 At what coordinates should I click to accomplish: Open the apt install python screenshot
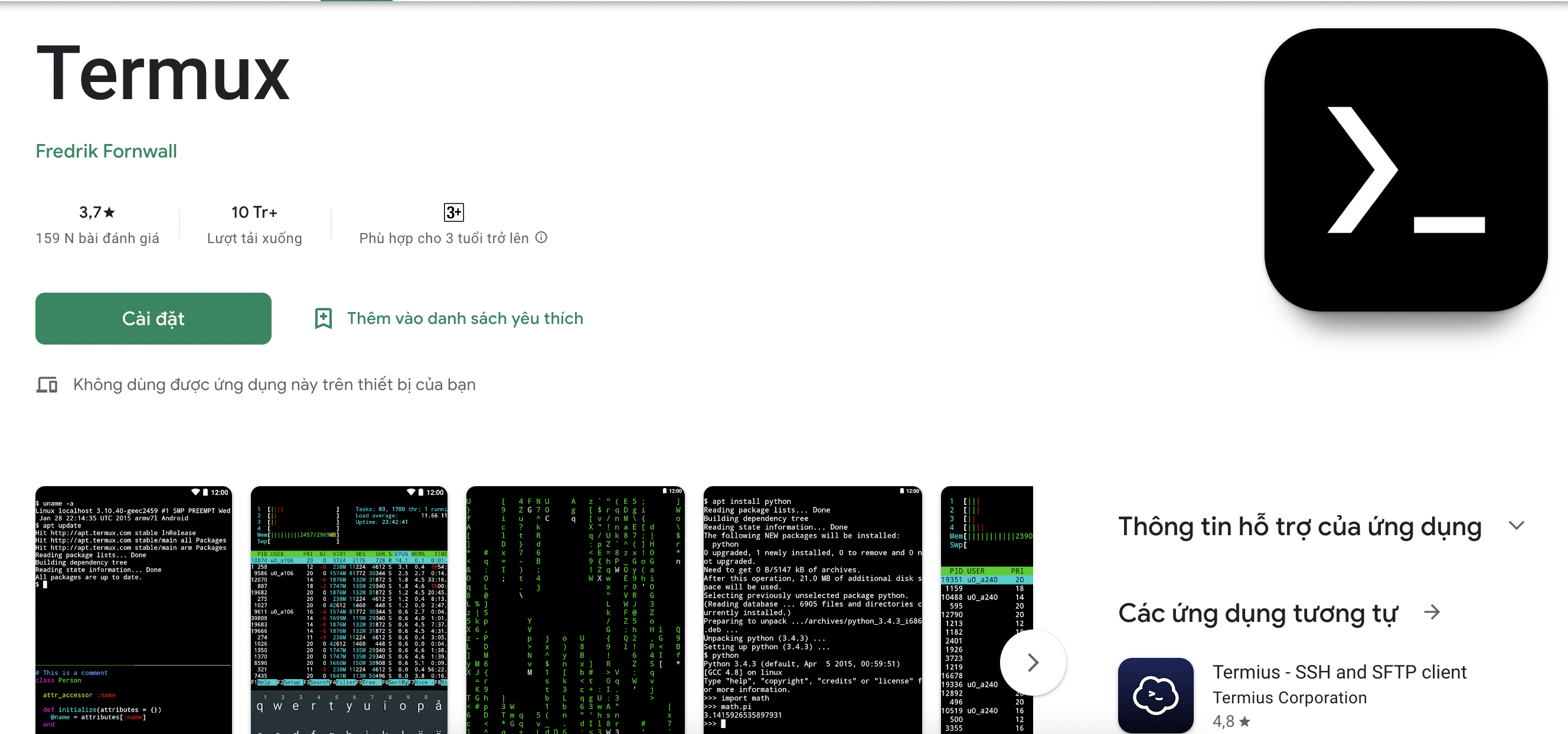[x=812, y=610]
